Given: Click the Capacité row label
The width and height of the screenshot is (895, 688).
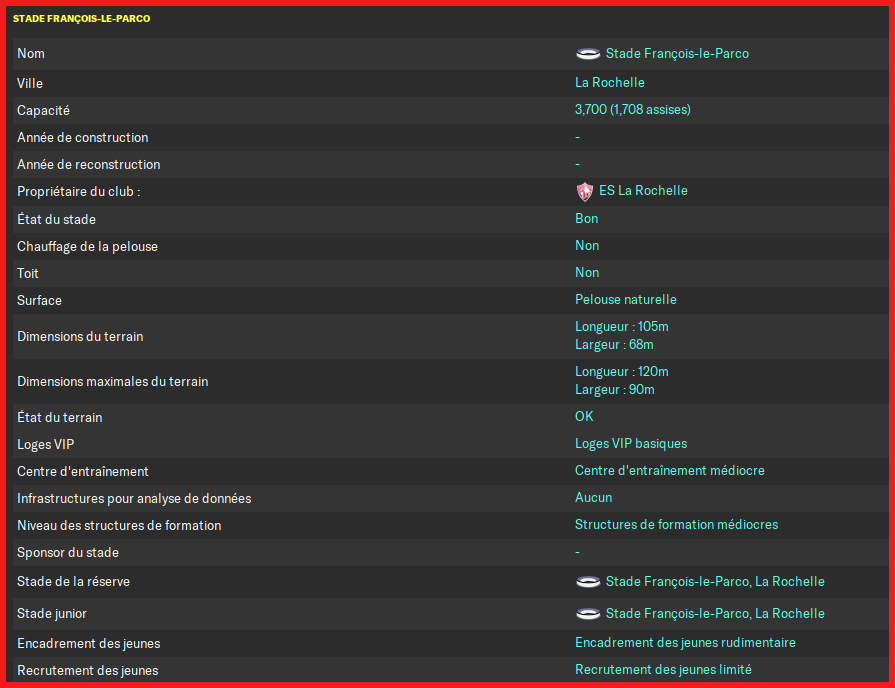Looking at the screenshot, I should (x=43, y=111).
